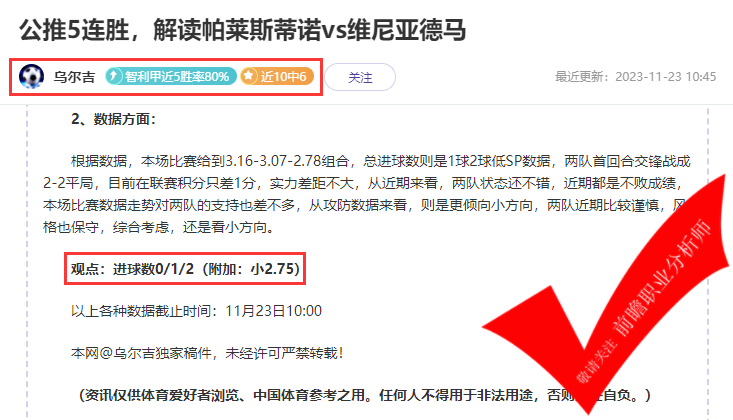Click the 观点：进球数0/1/2 prediction box
This screenshot has width=733, height=420.
[185, 269]
